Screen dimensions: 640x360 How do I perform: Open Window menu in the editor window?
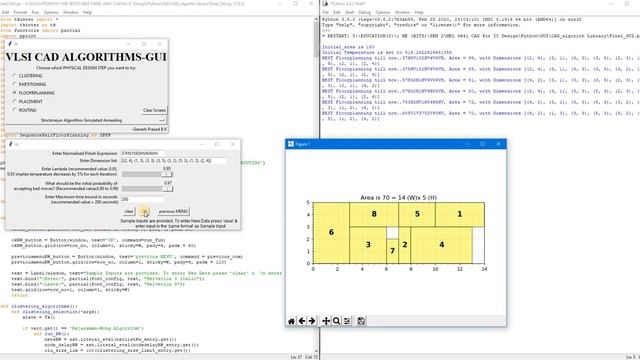(x=71, y=13)
